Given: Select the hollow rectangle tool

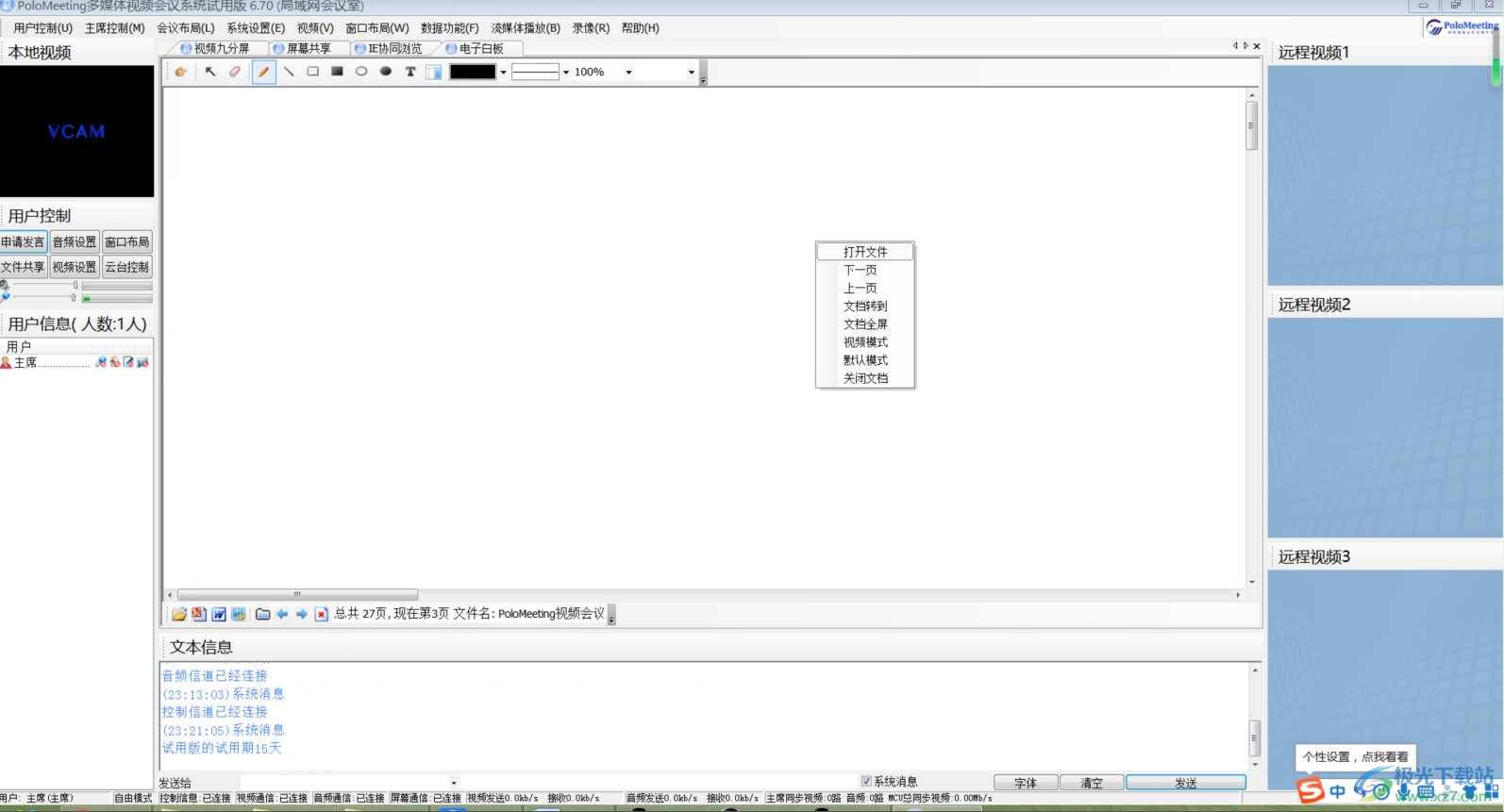Looking at the screenshot, I should tap(313, 72).
